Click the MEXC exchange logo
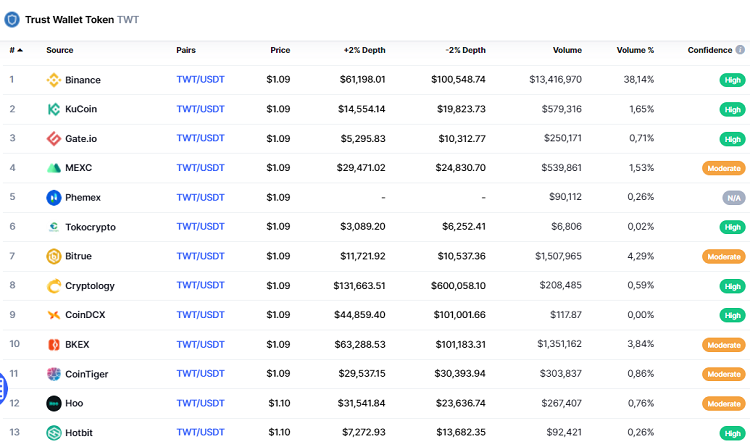The width and height of the screenshot is (750, 447). (x=54, y=168)
